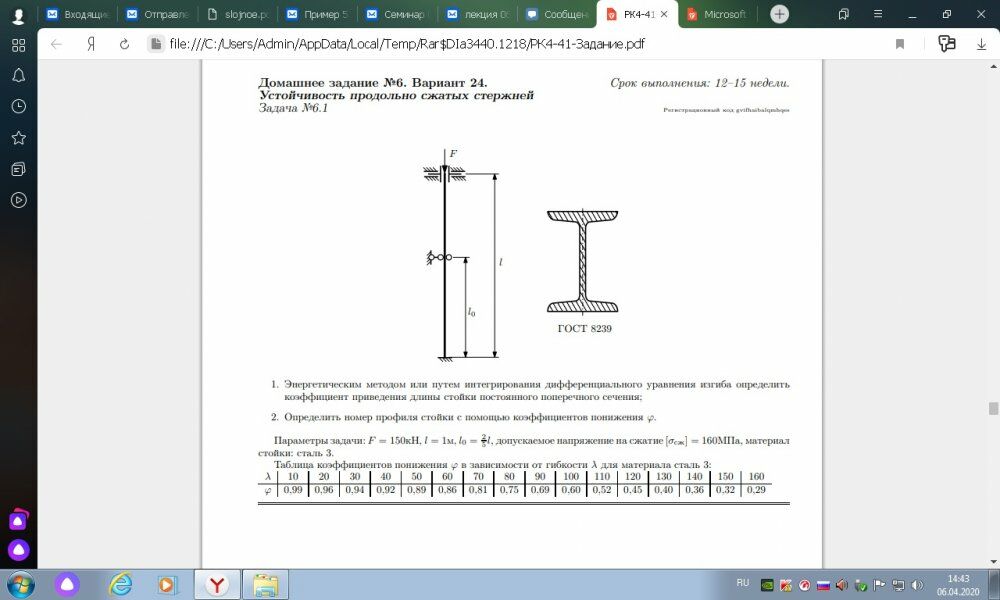
Task: Switch to the лекция tab
Action: (x=478, y=14)
